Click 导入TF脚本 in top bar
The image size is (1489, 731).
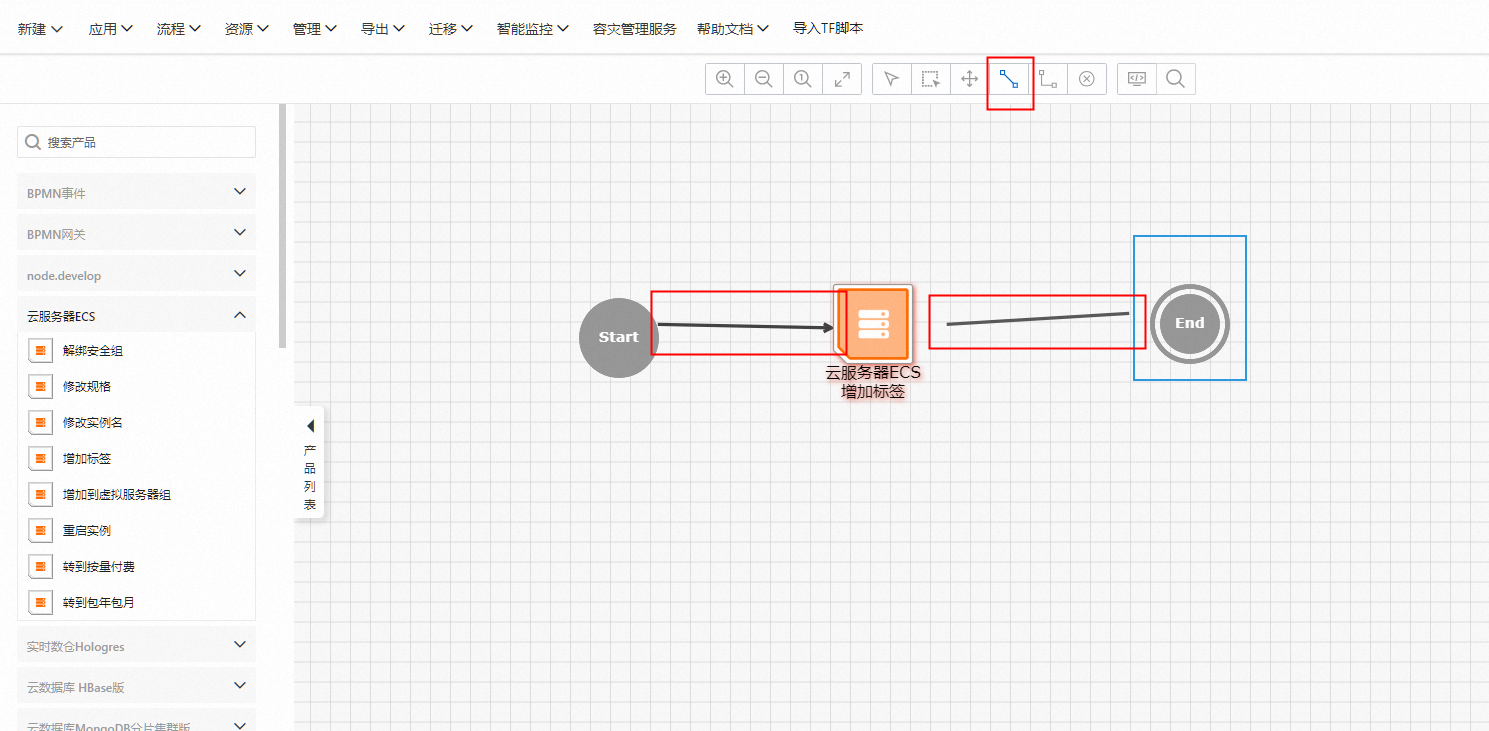[x=828, y=29]
